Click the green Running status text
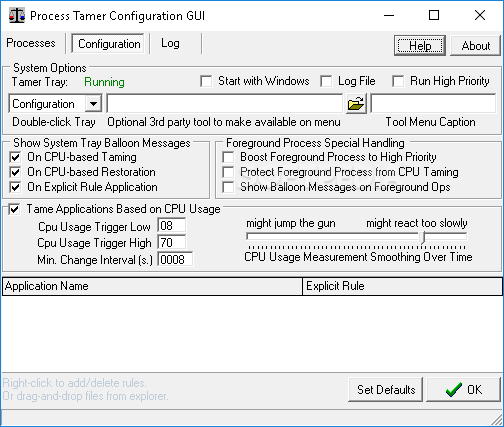This screenshot has width=504, height=427. click(x=104, y=82)
